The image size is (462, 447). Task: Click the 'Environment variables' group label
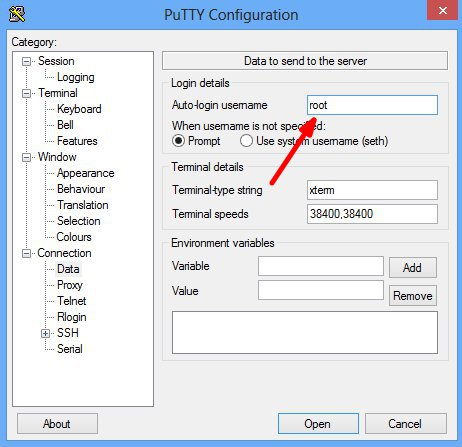[x=223, y=243]
